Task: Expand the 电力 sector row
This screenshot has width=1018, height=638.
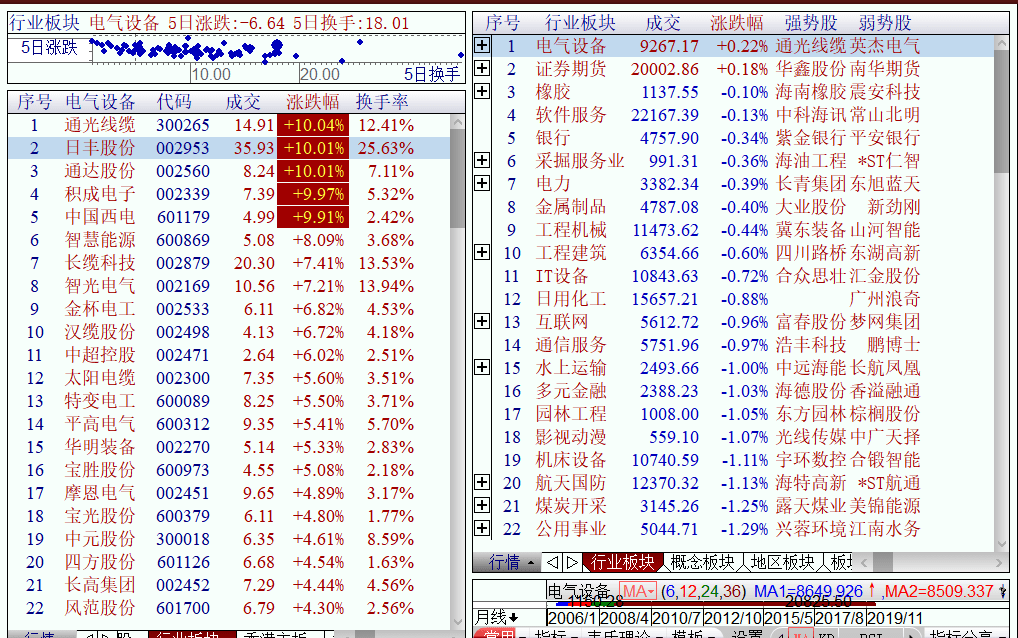Action: pyautogui.click(x=482, y=183)
